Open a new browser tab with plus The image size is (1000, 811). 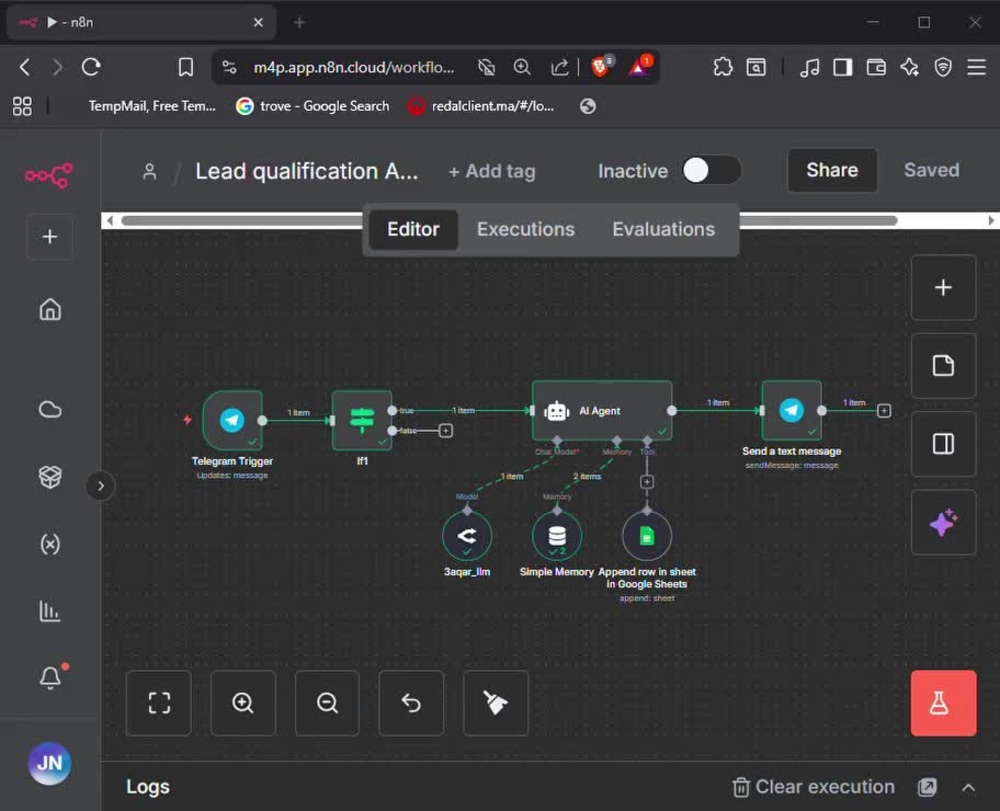click(x=299, y=23)
